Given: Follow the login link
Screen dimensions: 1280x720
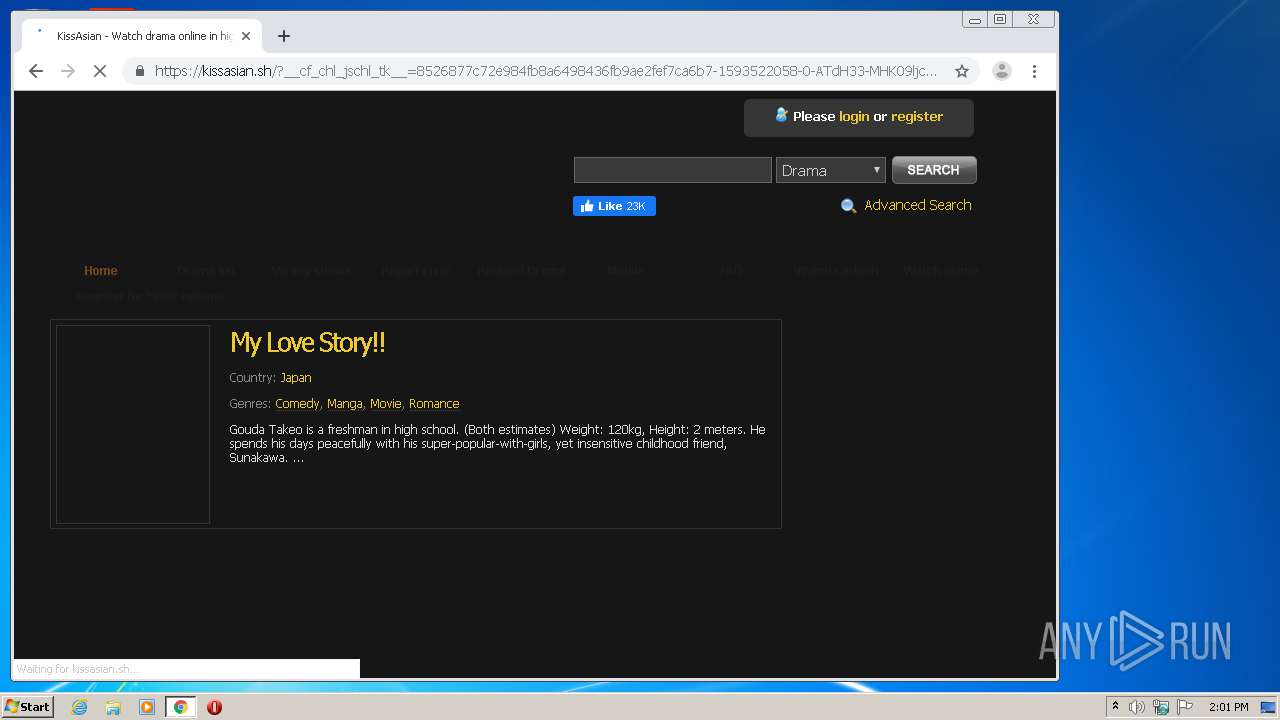Looking at the screenshot, I should click(x=854, y=116).
